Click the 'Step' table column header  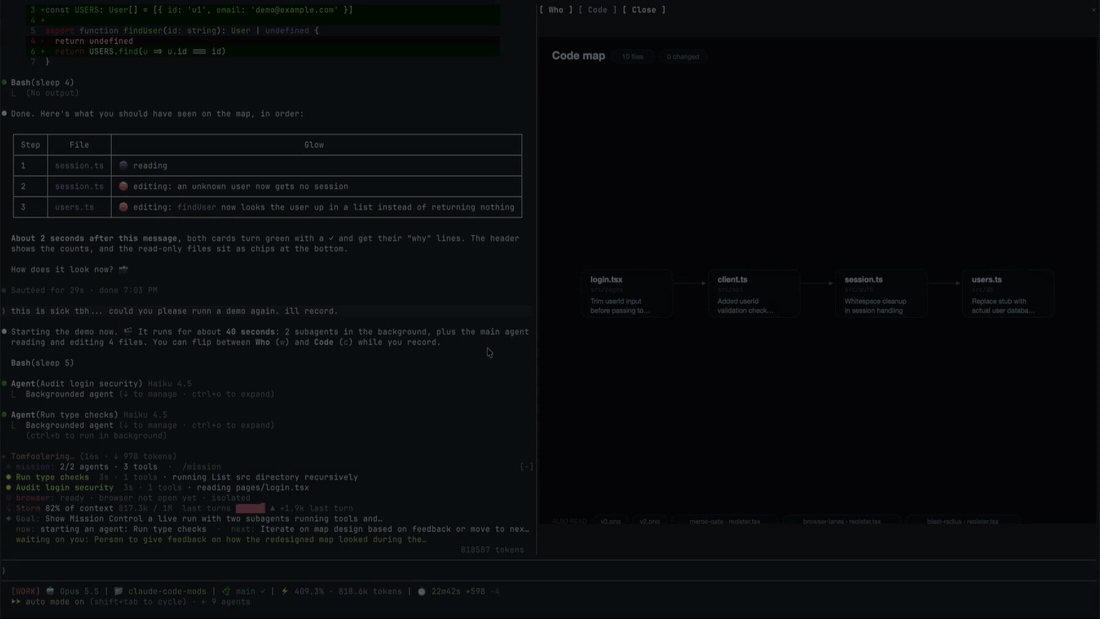click(30, 145)
